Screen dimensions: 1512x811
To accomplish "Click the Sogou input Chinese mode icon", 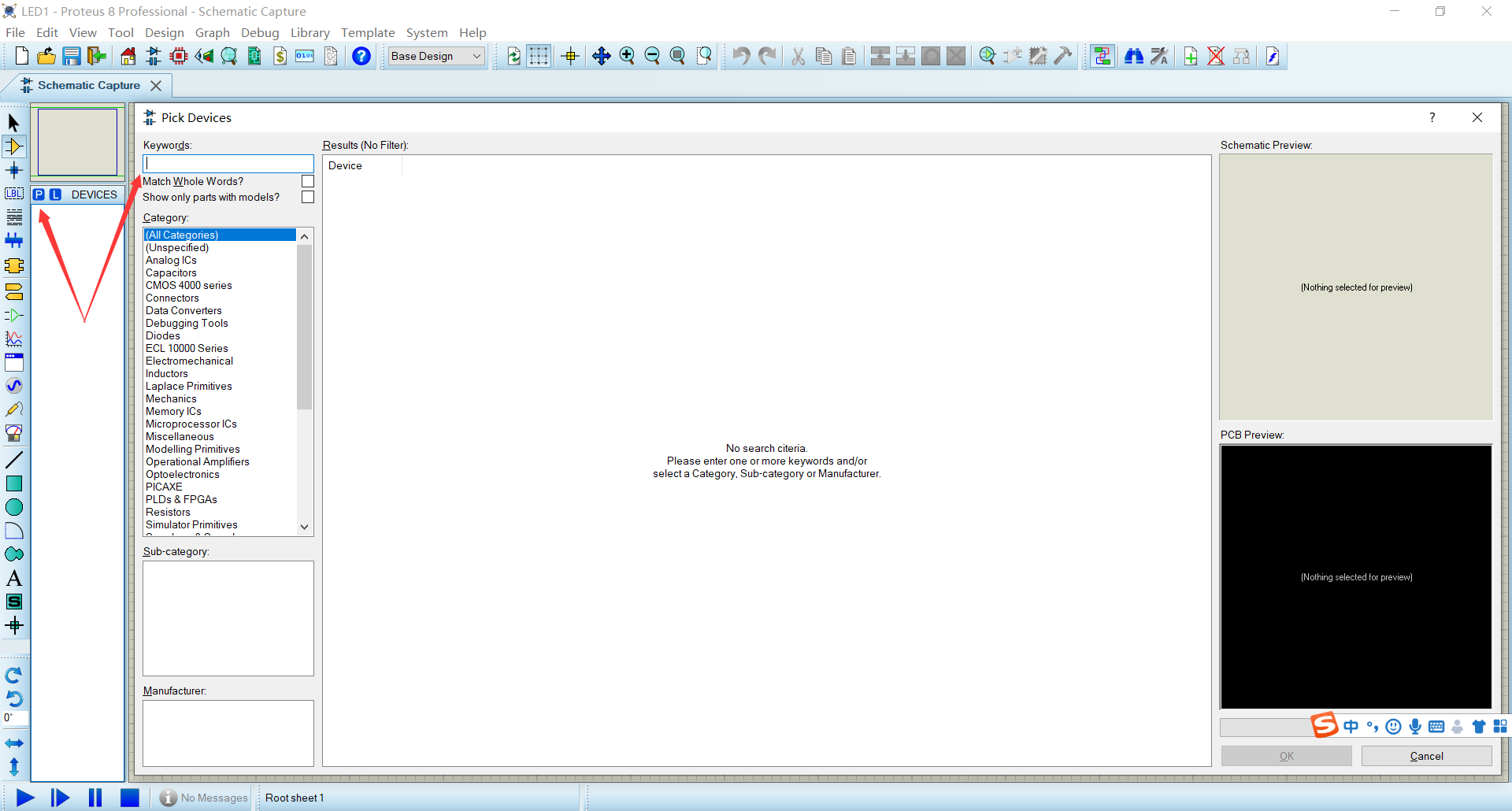I will click(x=1351, y=727).
